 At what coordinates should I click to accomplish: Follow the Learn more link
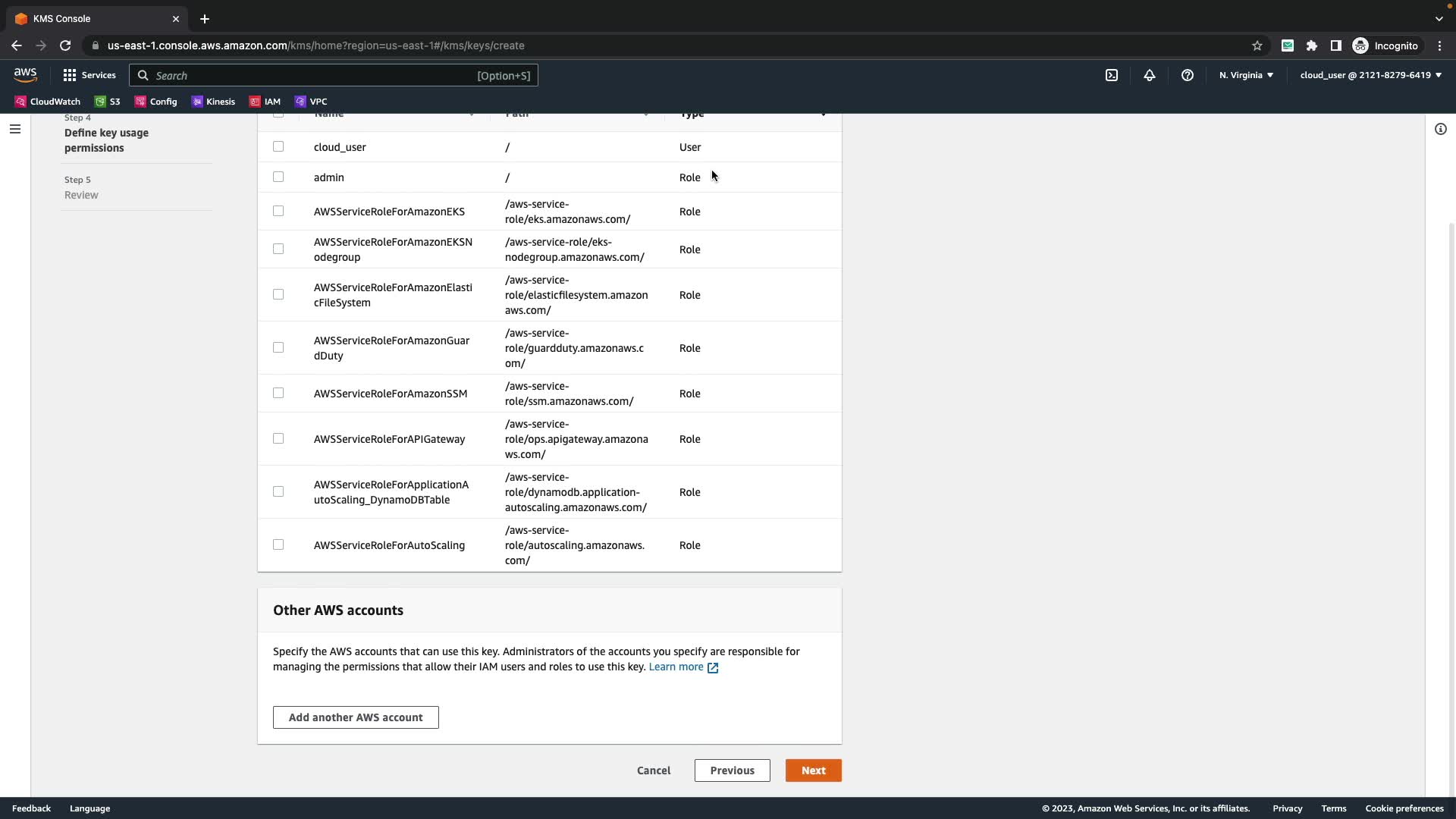point(676,667)
